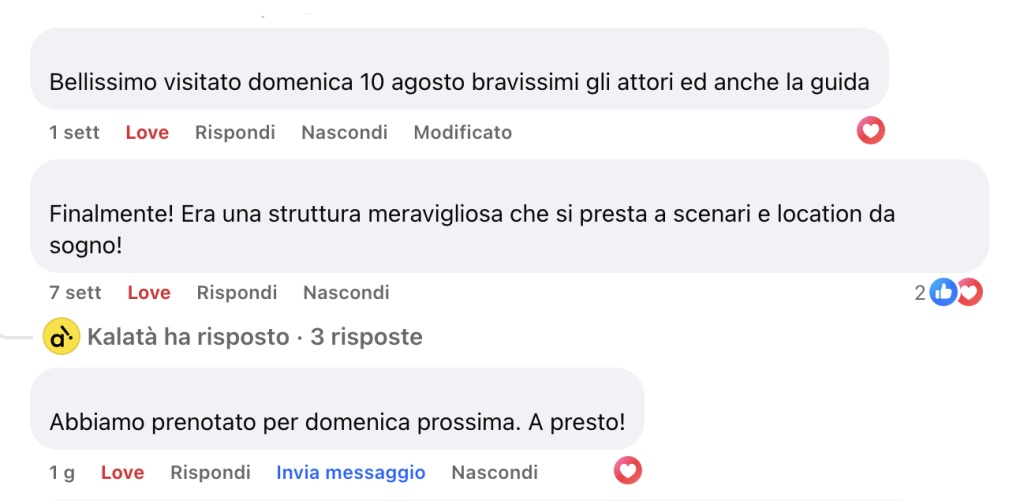Click heart icon beside the like thumb

[970, 293]
